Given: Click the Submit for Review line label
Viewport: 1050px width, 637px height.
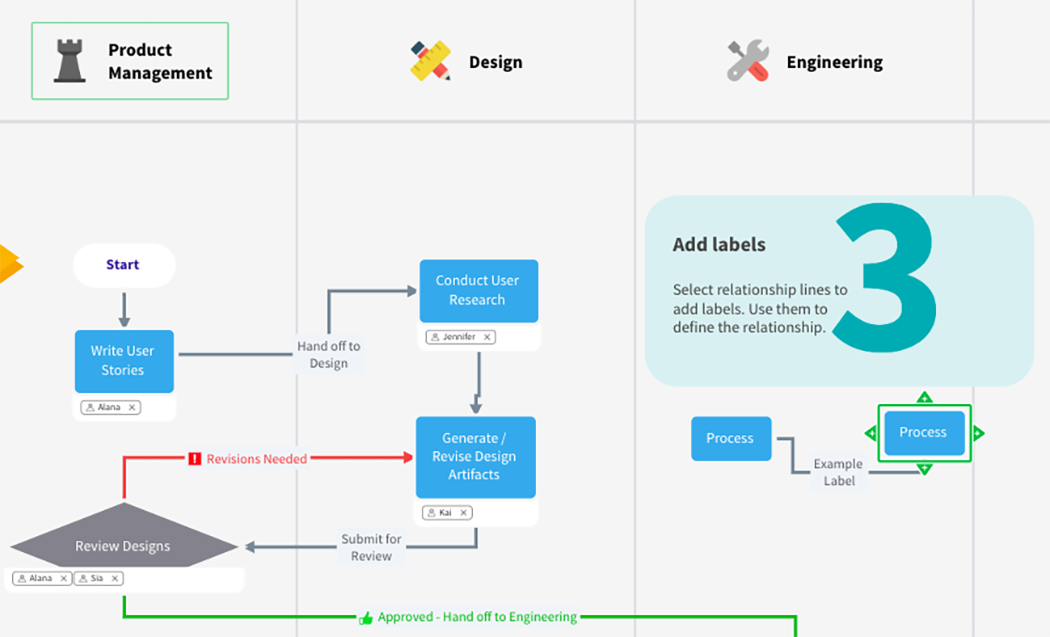Looking at the screenshot, I should point(372,547).
